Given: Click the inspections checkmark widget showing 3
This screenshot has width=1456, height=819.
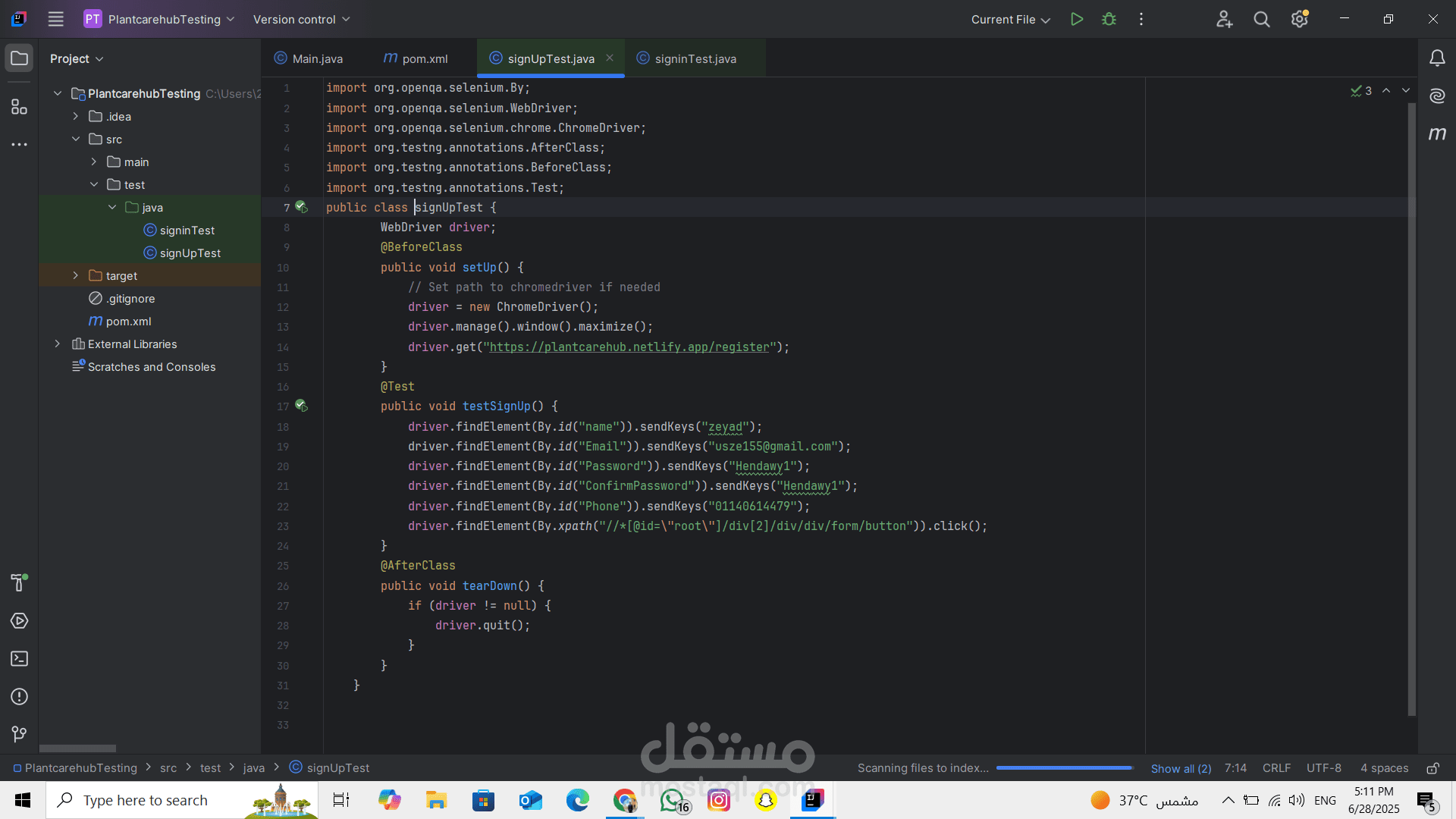Looking at the screenshot, I should tap(1361, 91).
